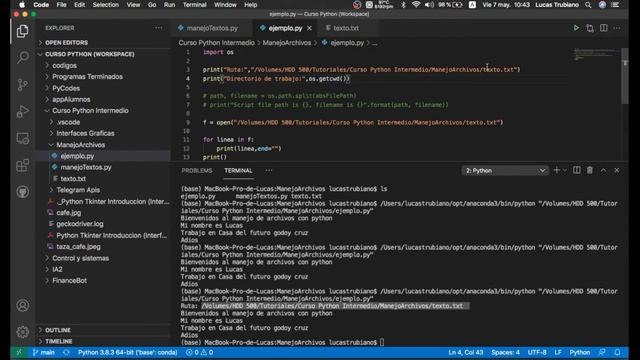
Task: Click the main branch in status bar
Action: [x=44, y=352]
